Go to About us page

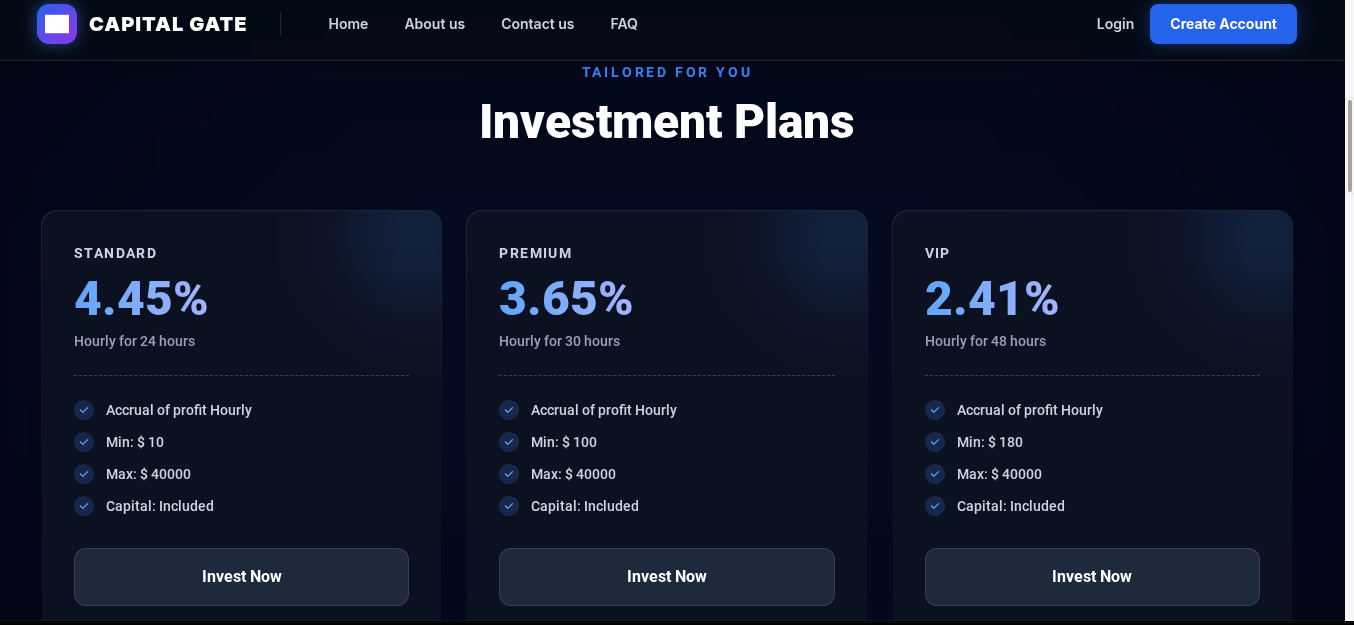434,24
